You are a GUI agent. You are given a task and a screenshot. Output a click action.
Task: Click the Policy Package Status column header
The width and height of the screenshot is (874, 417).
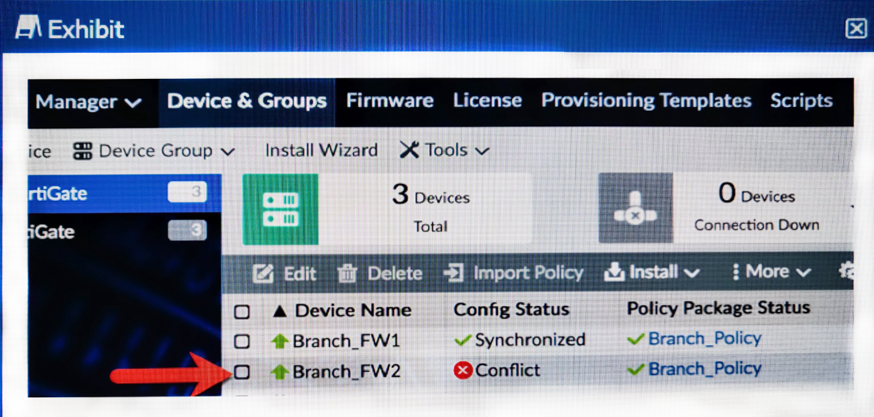[x=718, y=308]
